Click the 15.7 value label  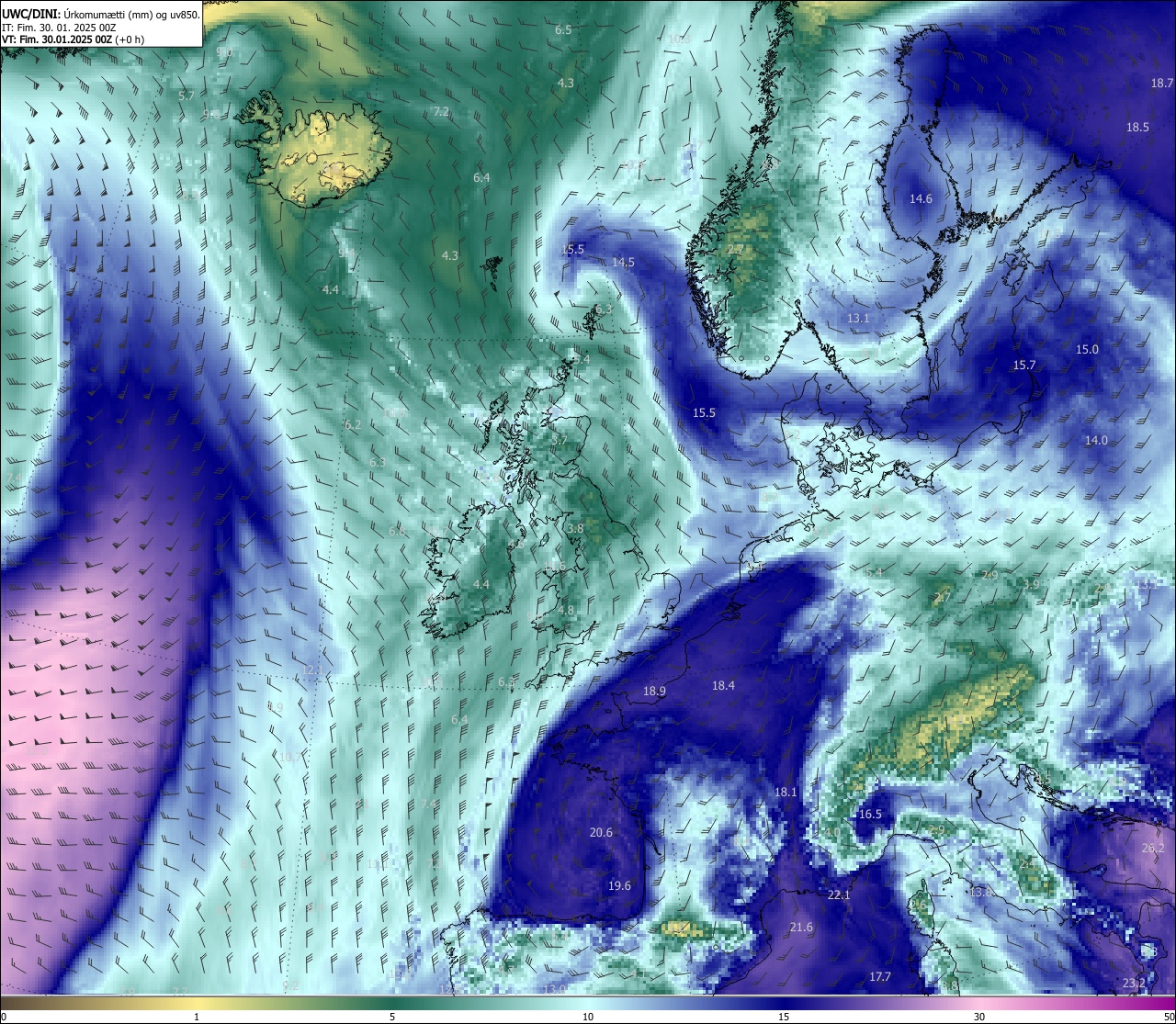(1024, 365)
